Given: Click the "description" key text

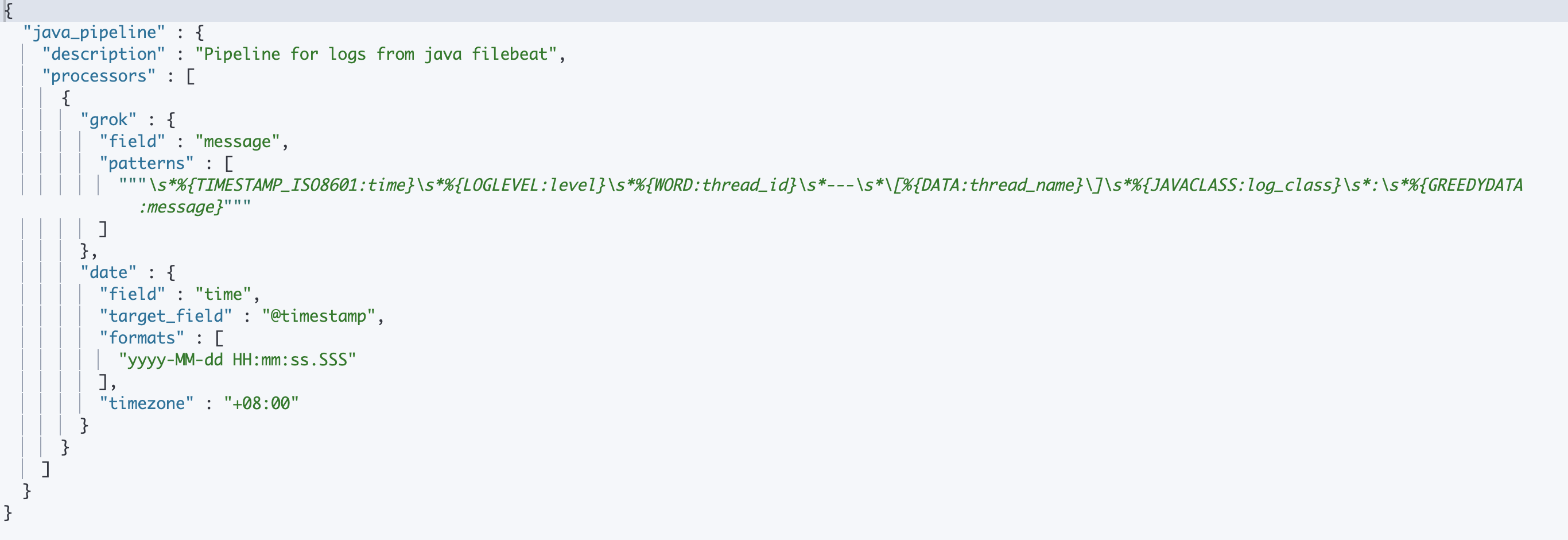Looking at the screenshot, I should pyautogui.click(x=103, y=54).
